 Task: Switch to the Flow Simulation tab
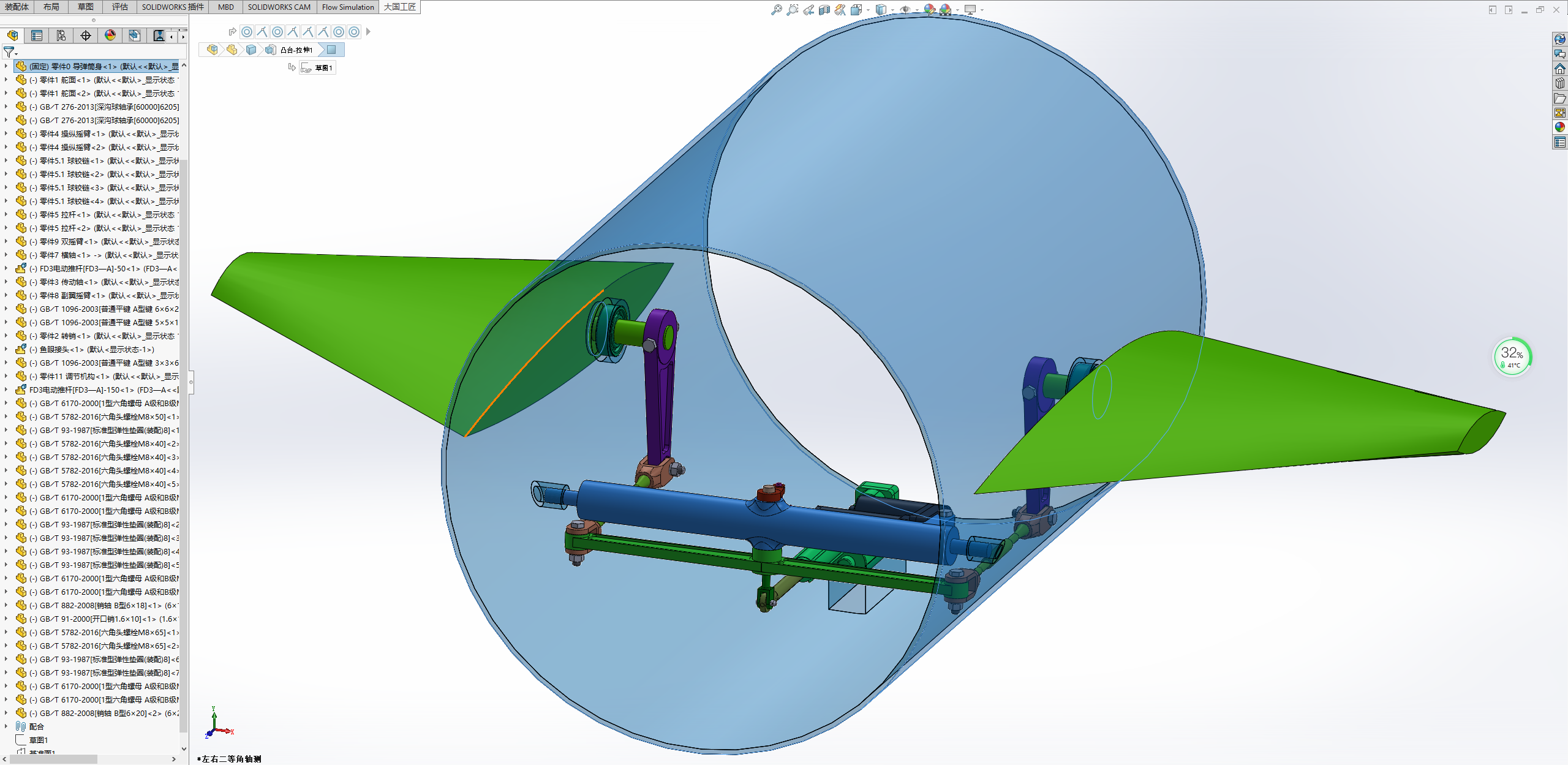(x=348, y=7)
